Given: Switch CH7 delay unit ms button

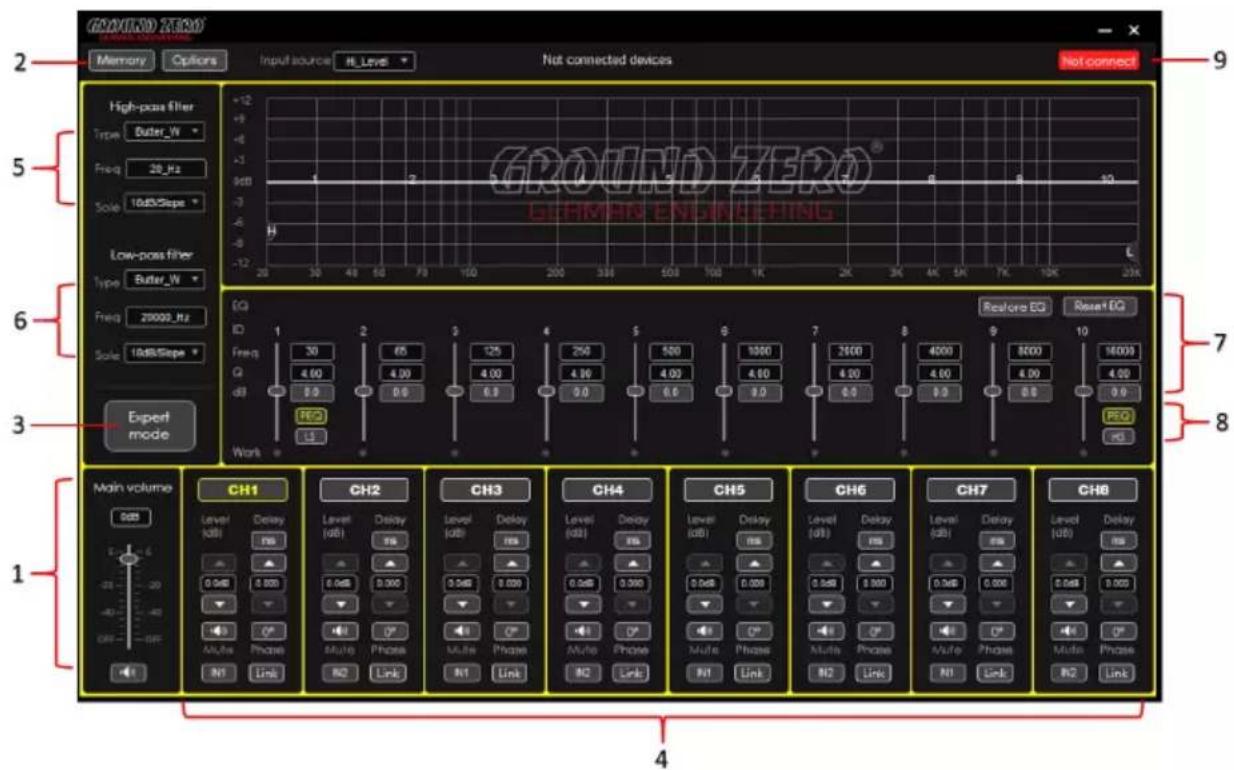Looking at the screenshot, I should 996,540.
